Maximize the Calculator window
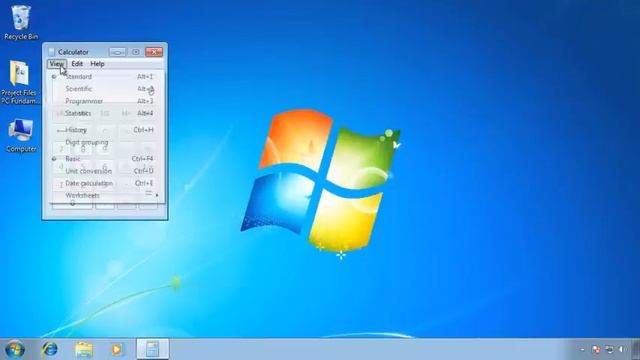Image resolution: width=640 pixels, height=360 pixels. click(x=136, y=52)
